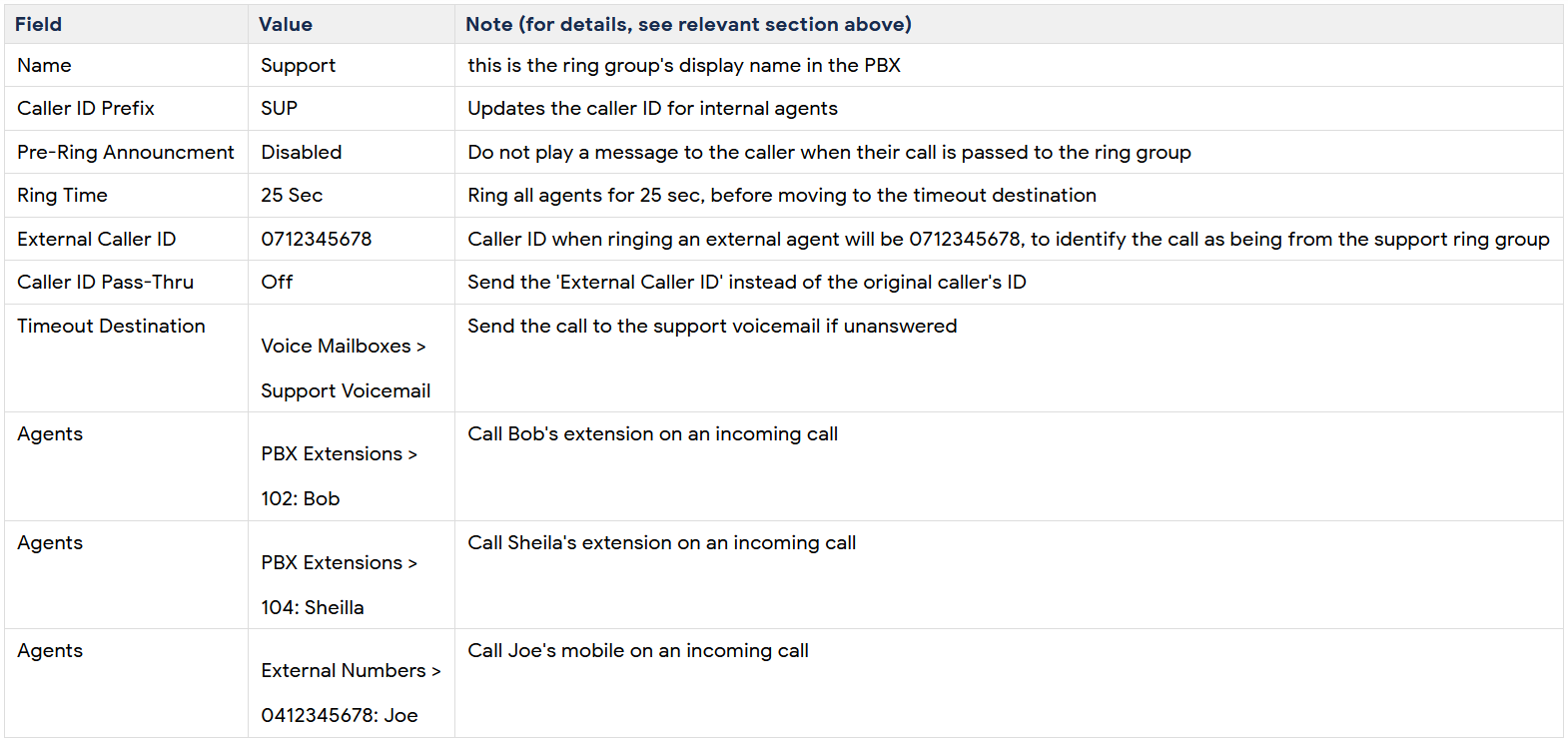This screenshot has height=741, width=1568.
Task: Click the Ring Time label
Action: click(62, 195)
